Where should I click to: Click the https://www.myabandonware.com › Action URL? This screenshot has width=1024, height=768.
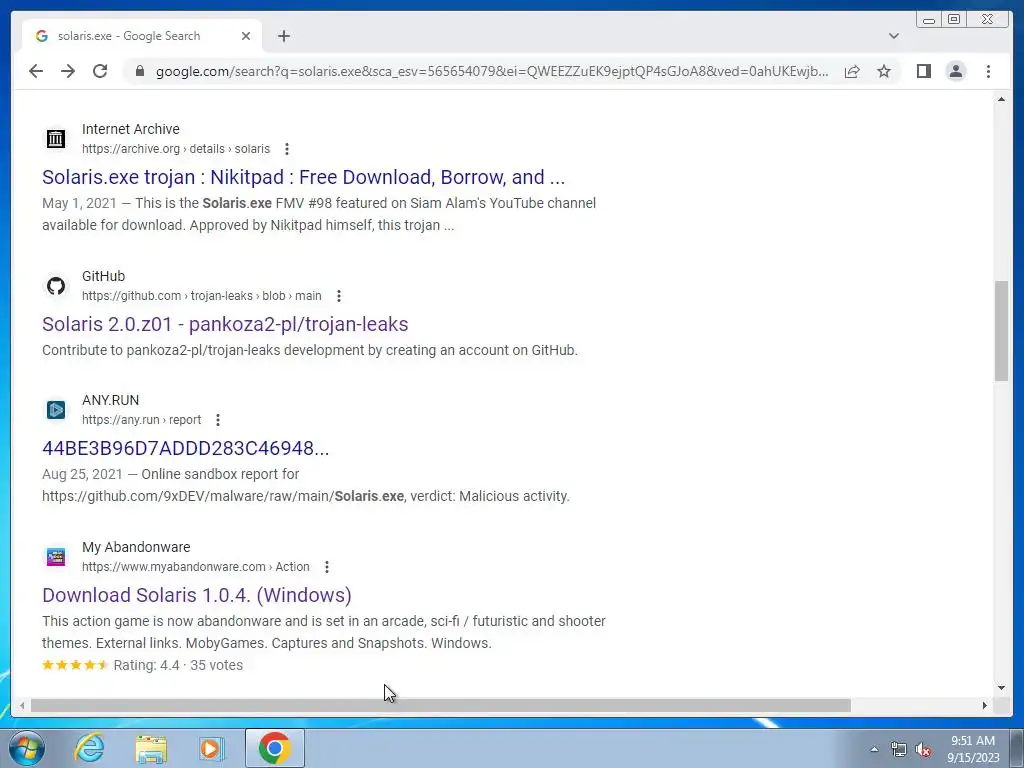(195, 567)
